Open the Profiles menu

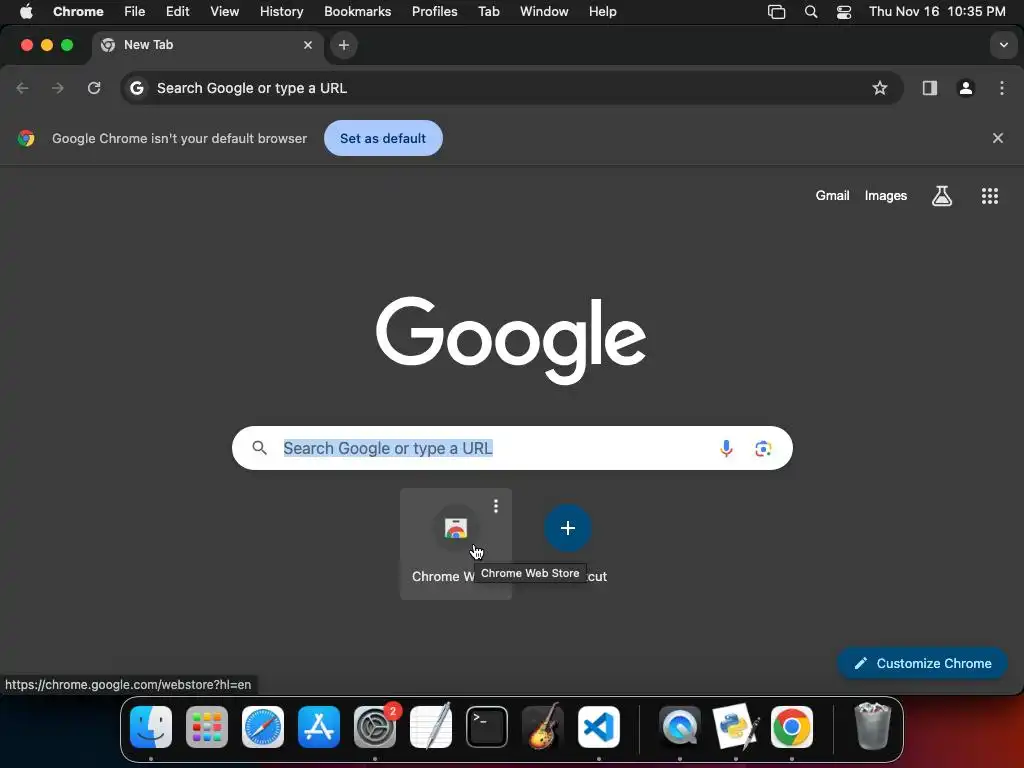pos(434,12)
